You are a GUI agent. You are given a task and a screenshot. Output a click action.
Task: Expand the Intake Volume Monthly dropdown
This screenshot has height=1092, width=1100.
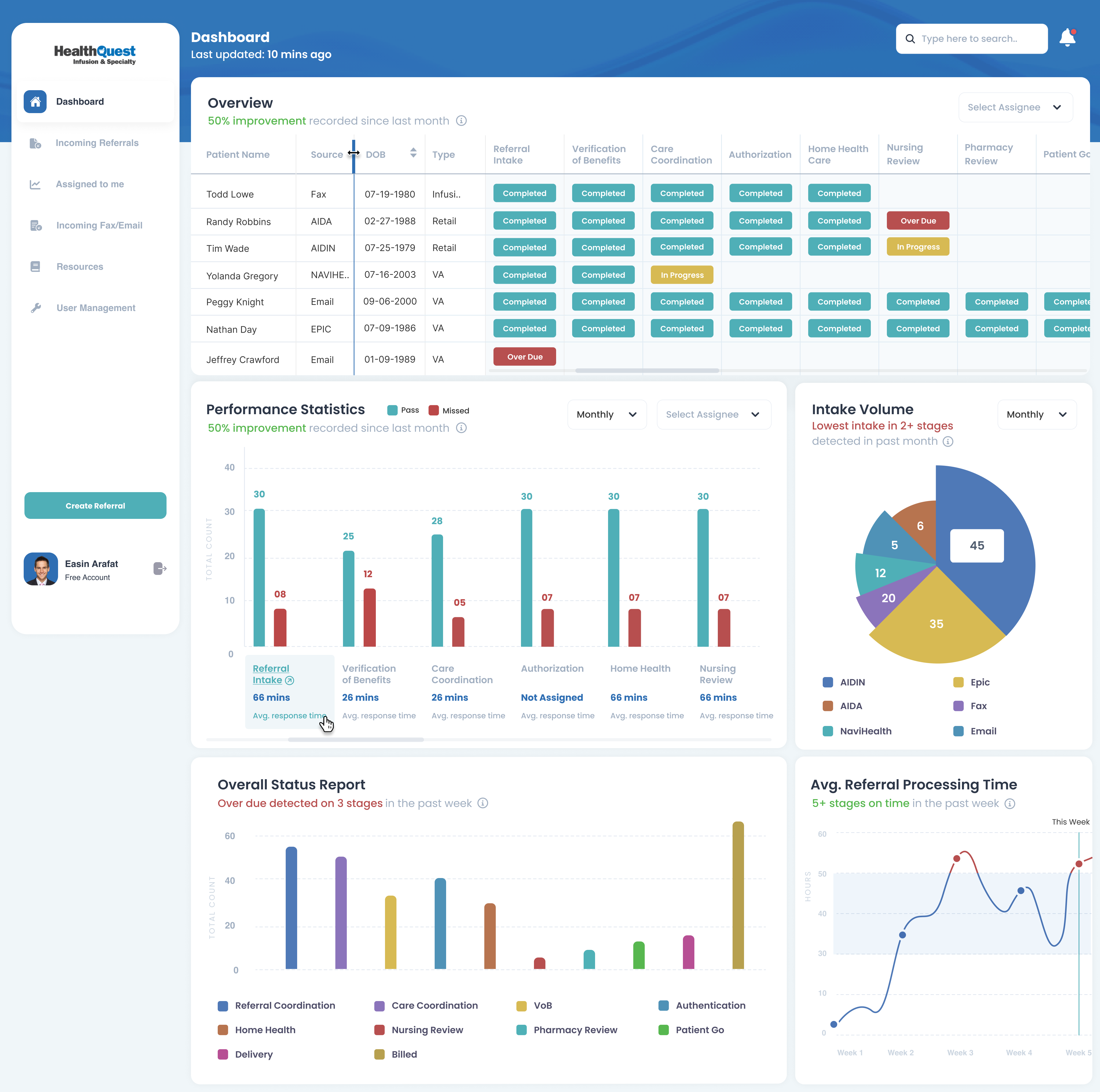[1036, 415]
